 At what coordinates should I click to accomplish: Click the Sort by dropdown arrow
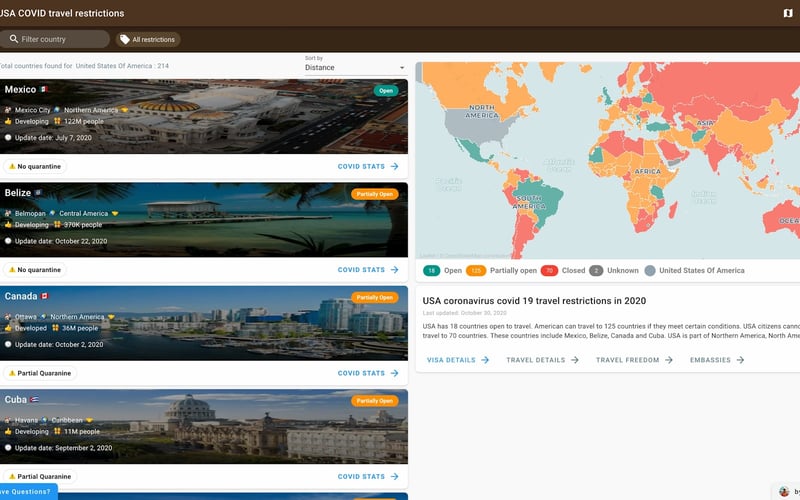(402, 68)
